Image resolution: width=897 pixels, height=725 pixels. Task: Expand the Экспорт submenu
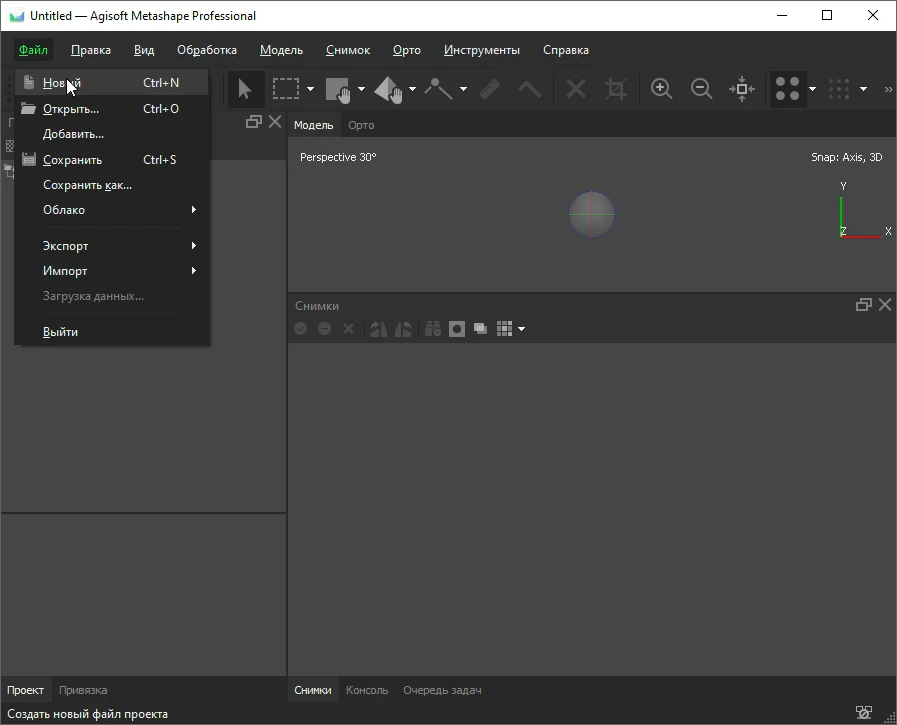(111, 246)
